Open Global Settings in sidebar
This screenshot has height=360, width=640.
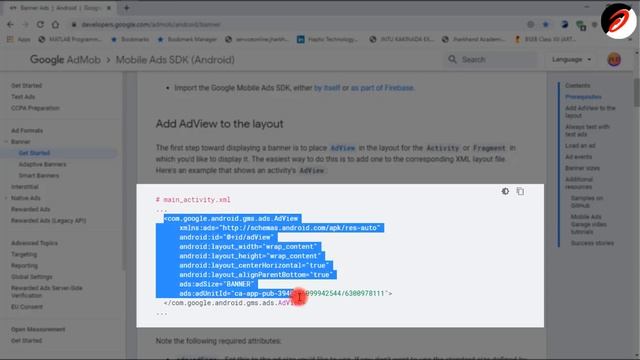pyautogui.click(x=31, y=277)
